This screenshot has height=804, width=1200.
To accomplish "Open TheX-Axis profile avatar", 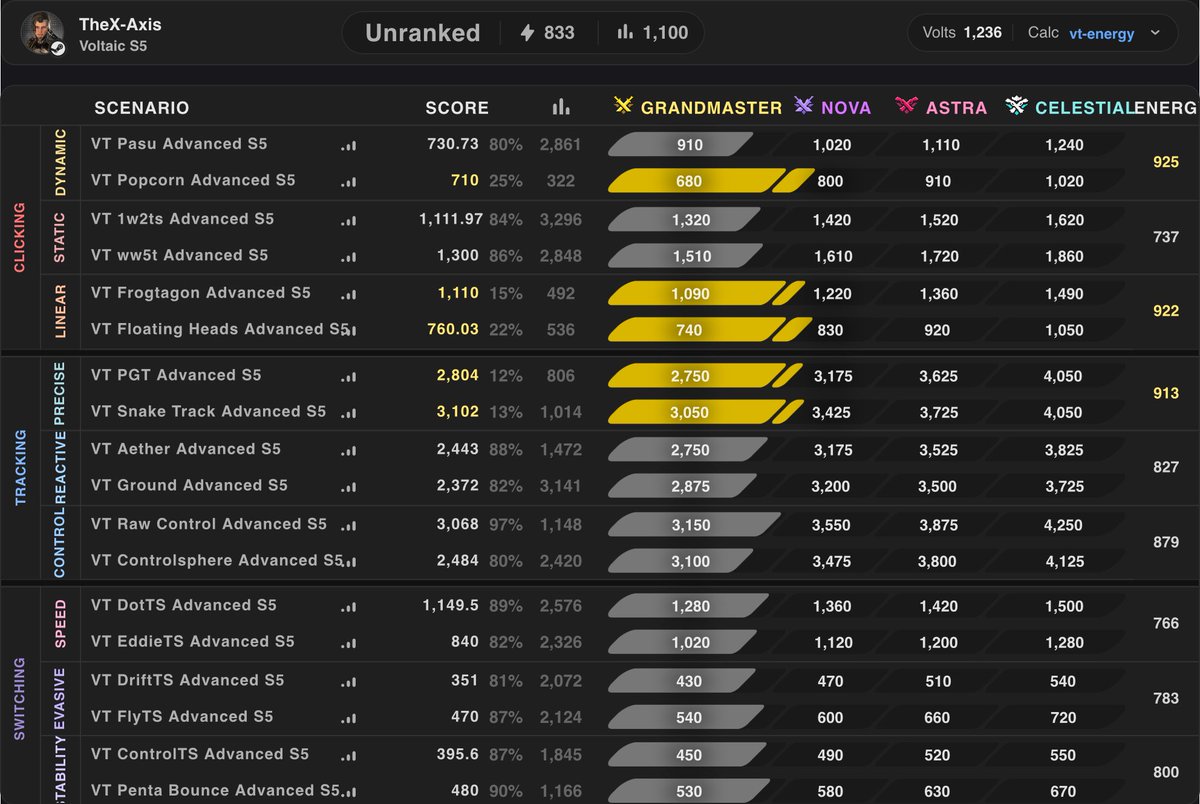I will click(x=42, y=33).
